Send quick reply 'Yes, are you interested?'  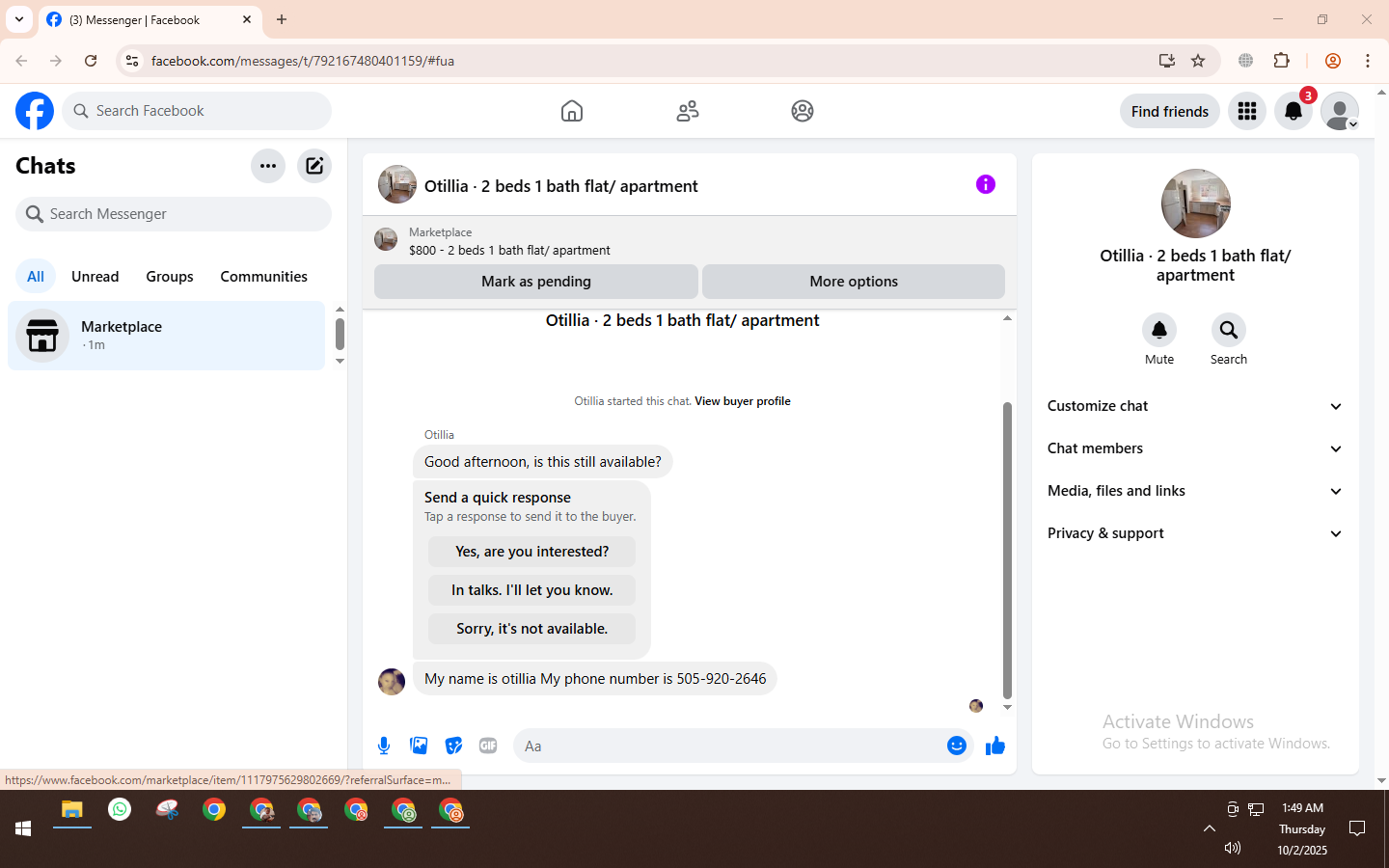pyautogui.click(x=532, y=552)
